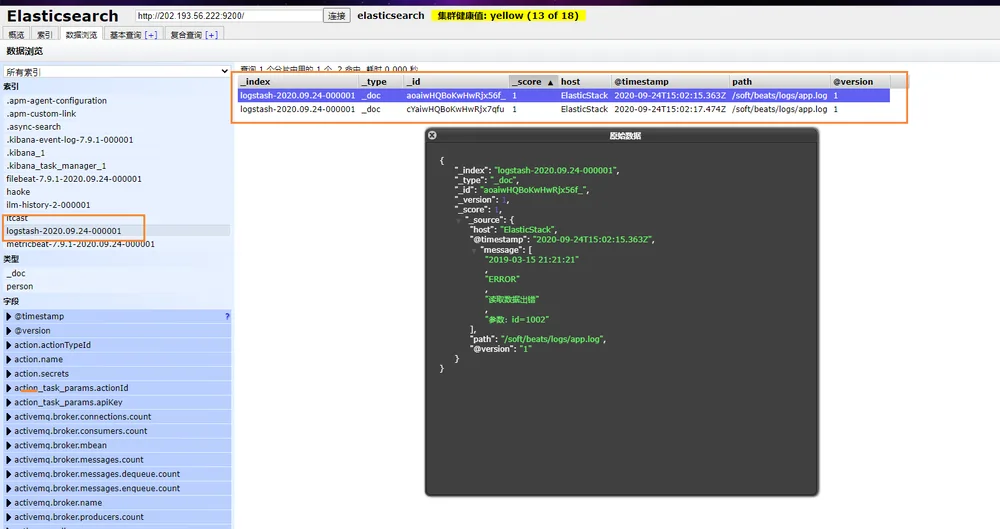Open the all-indices dropdown
Viewport: 1000px width, 529px height.
click(x=117, y=71)
